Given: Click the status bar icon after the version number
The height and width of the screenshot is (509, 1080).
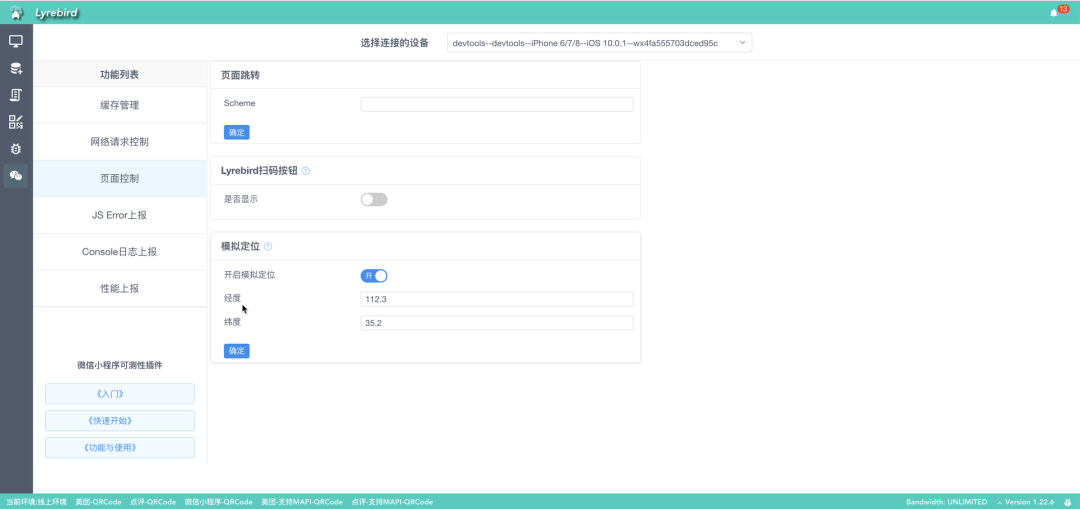Looking at the screenshot, I should [1068, 502].
